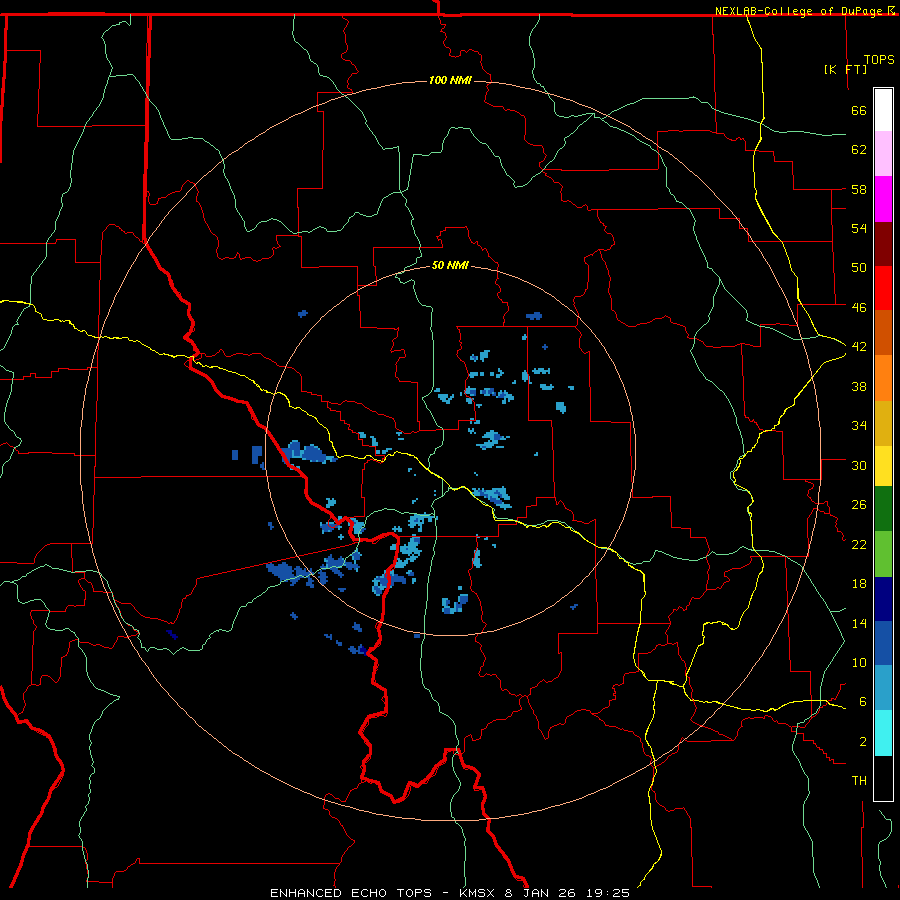This screenshot has width=900, height=900.
Task: Click the 50 NMI range ring label
Action: pyautogui.click(x=450, y=265)
